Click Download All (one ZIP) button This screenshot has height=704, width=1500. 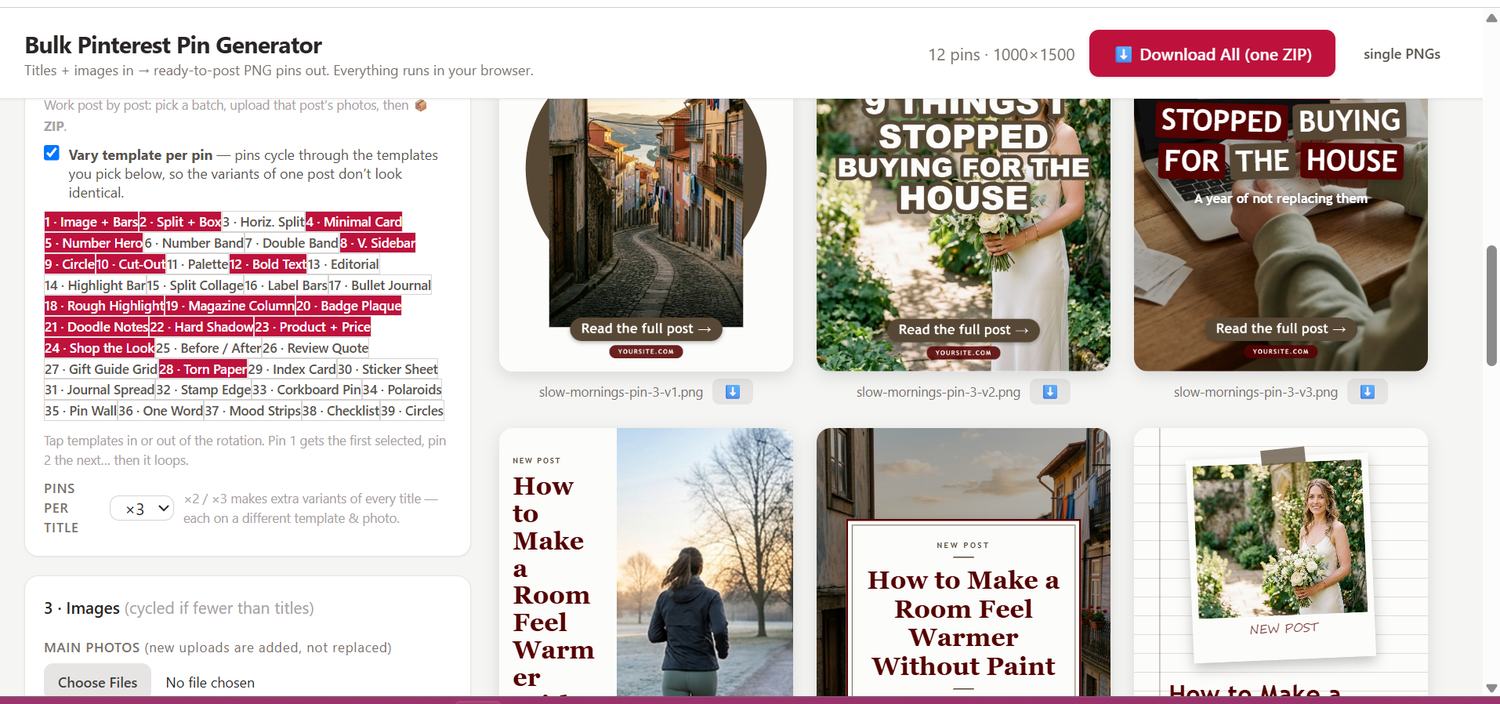tap(1212, 54)
